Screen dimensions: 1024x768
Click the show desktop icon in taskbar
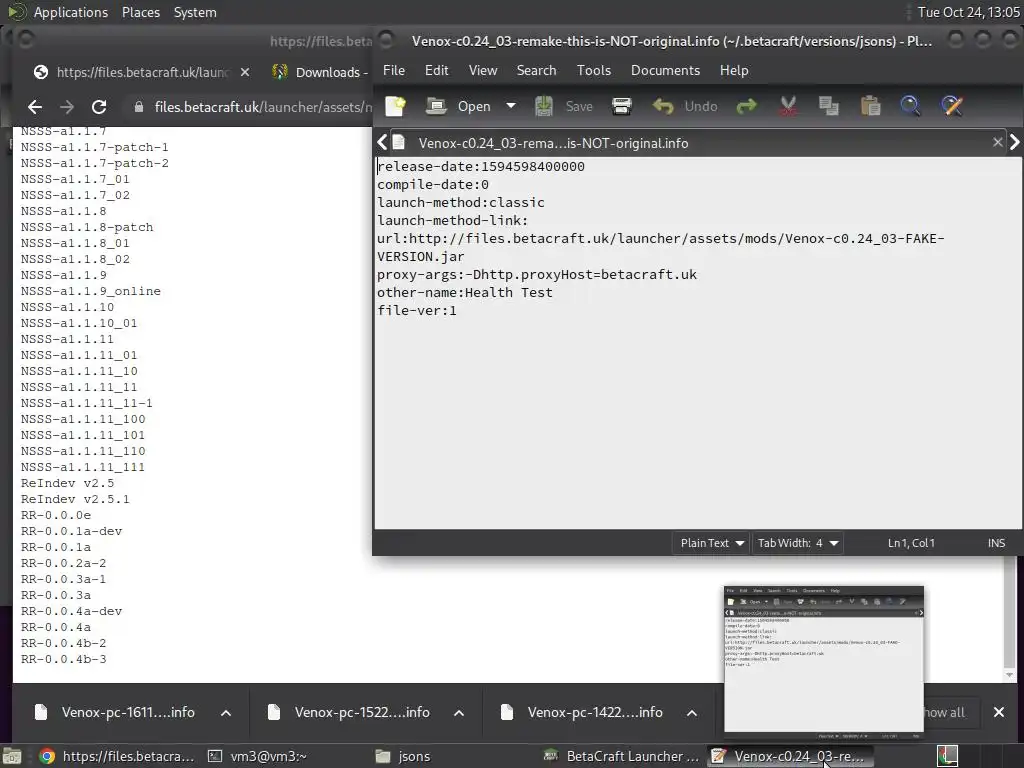pyautogui.click(x=12, y=756)
